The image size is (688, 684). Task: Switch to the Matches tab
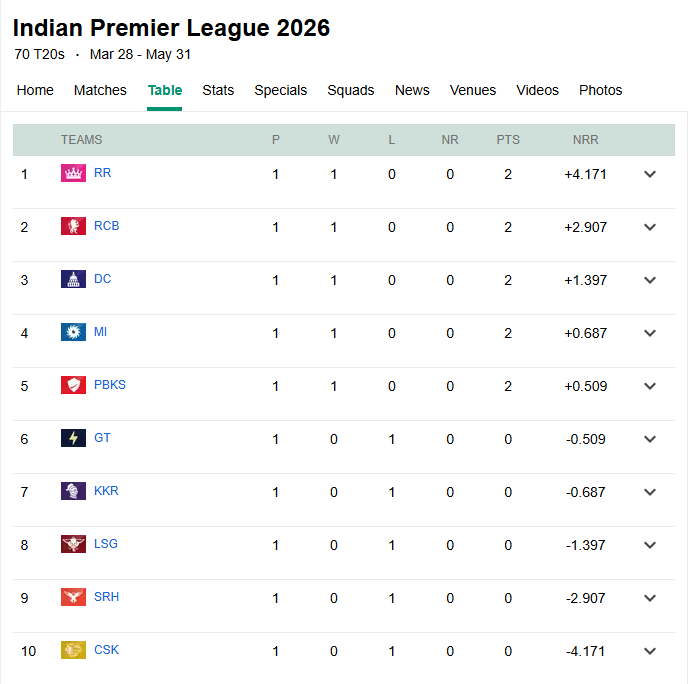[100, 90]
